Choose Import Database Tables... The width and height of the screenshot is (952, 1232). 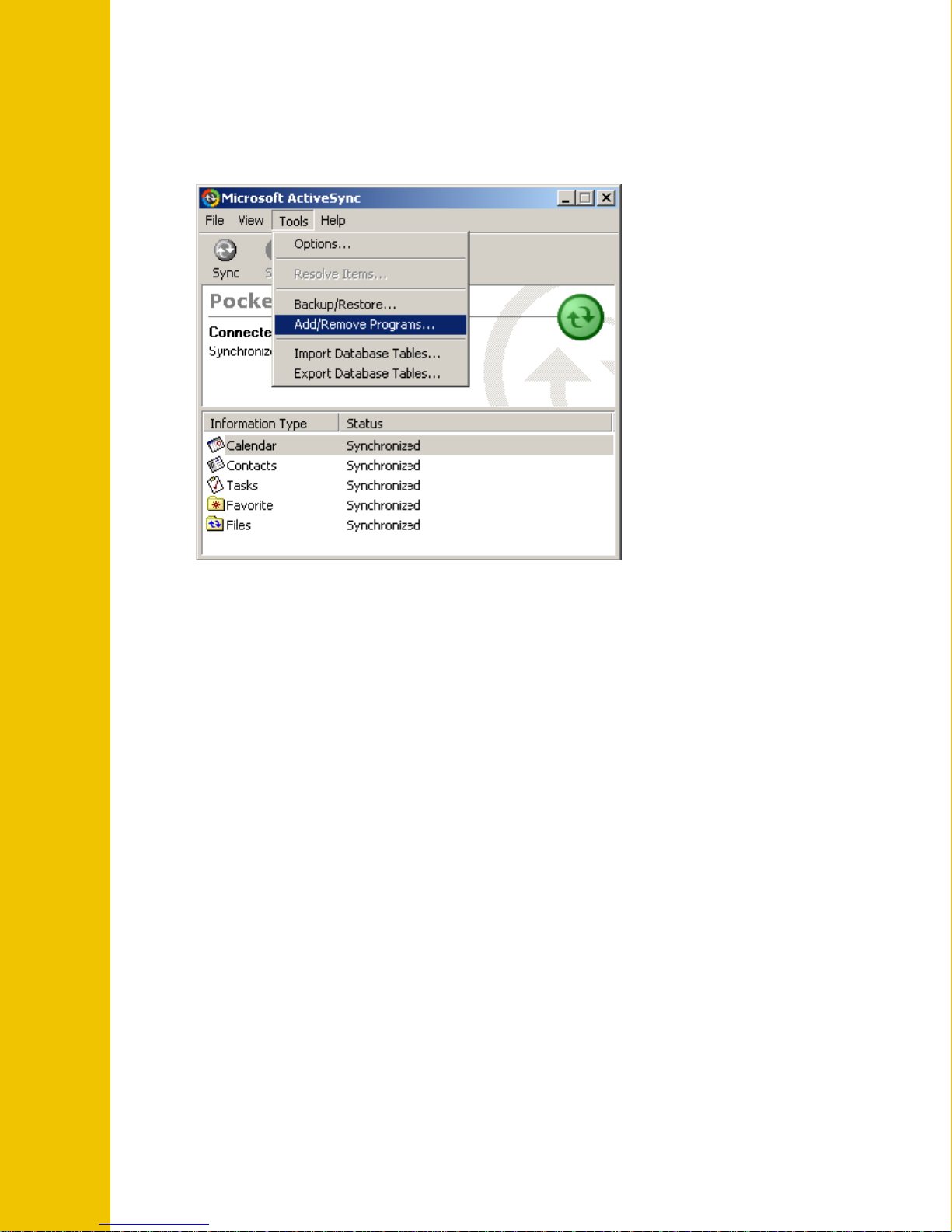tap(371, 354)
